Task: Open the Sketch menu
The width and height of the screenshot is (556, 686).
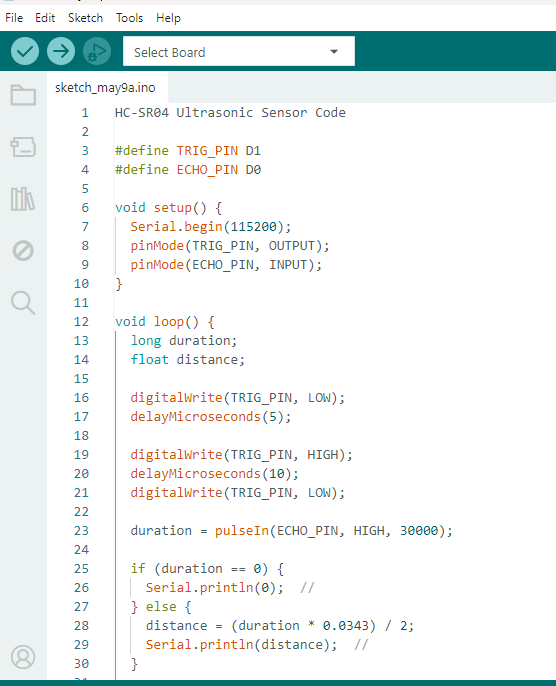Action: pos(85,18)
